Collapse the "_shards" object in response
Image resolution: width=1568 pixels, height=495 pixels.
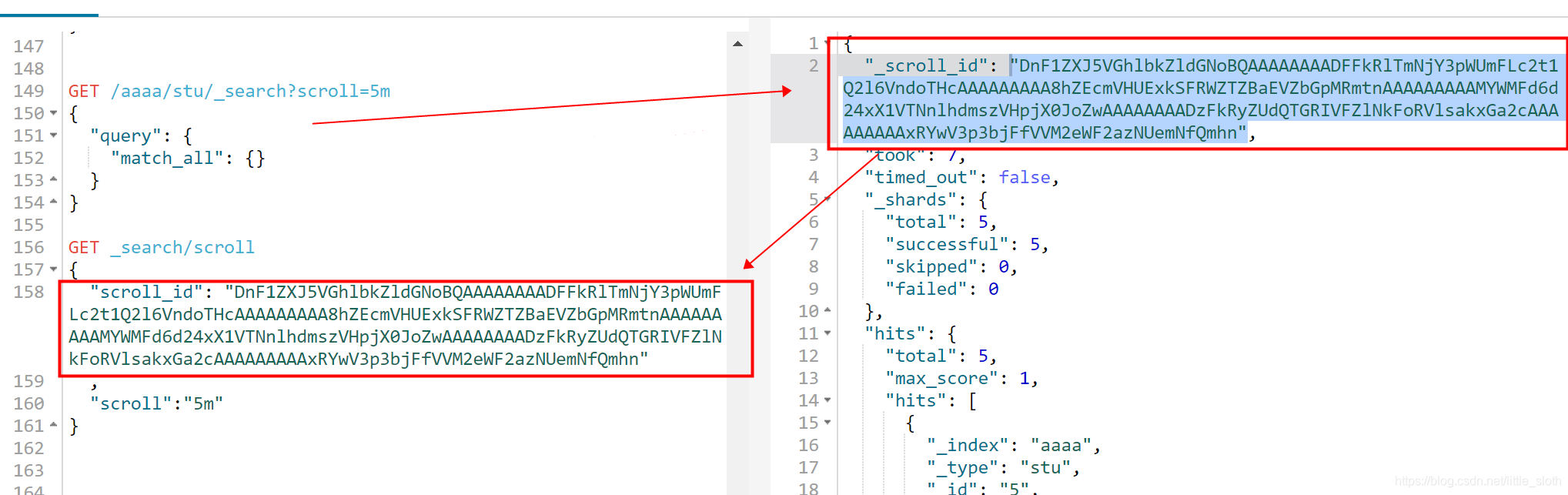point(827,199)
